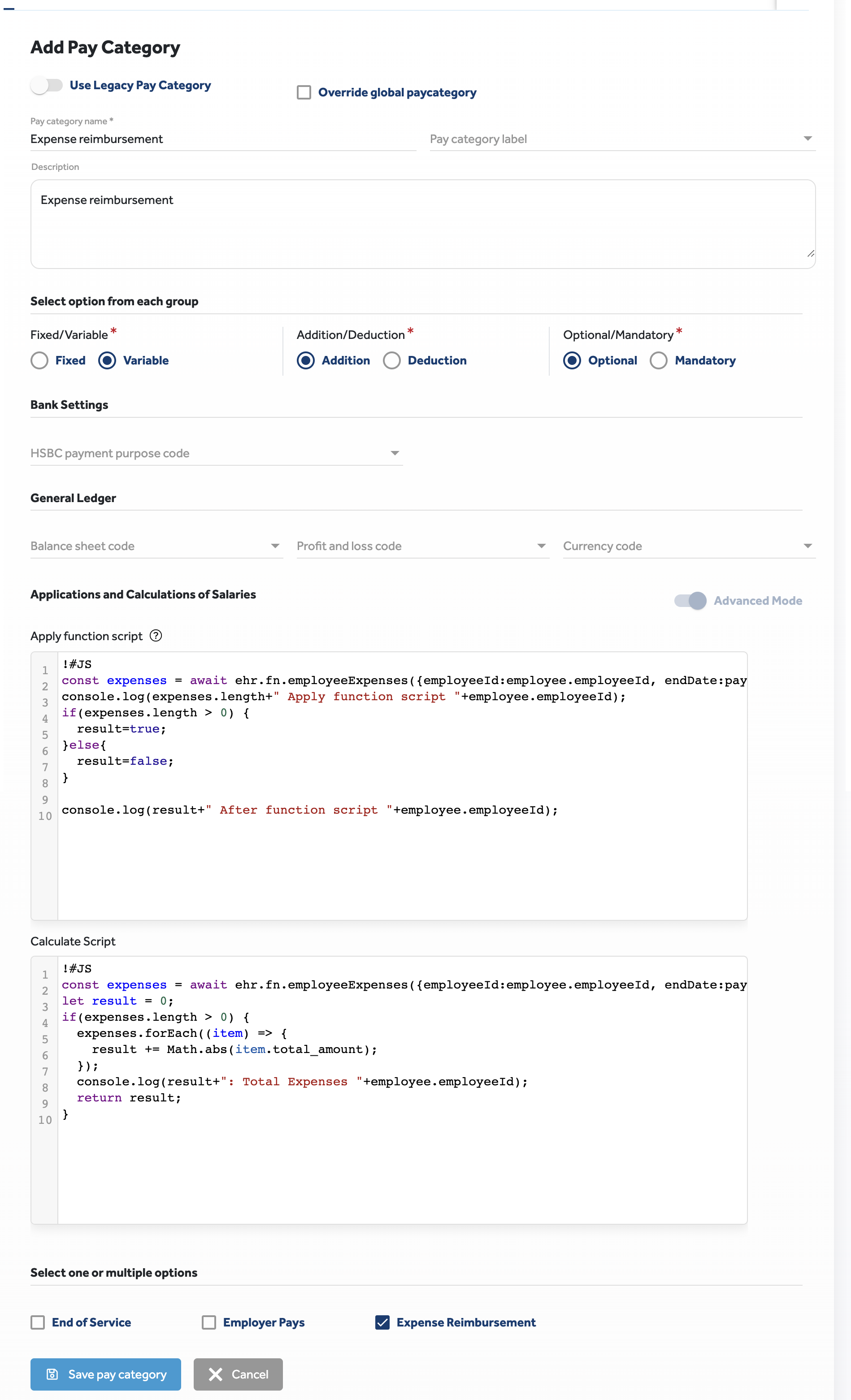The height and width of the screenshot is (1400, 851).
Task: Expand the Profit and loss code dropdown
Action: [422, 546]
